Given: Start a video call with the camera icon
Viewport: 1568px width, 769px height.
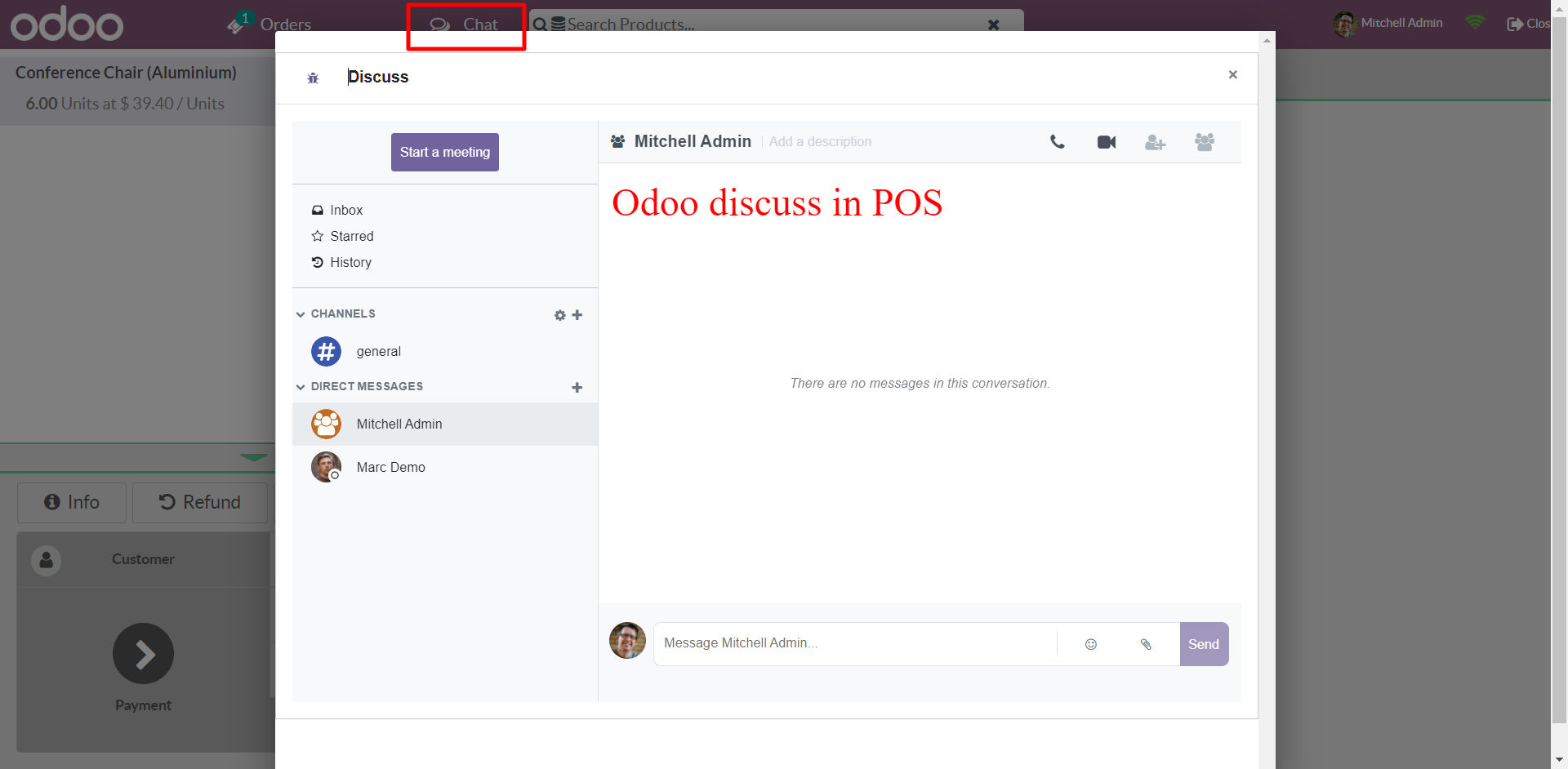Looking at the screenshot, I should [x=1107, y=142].
